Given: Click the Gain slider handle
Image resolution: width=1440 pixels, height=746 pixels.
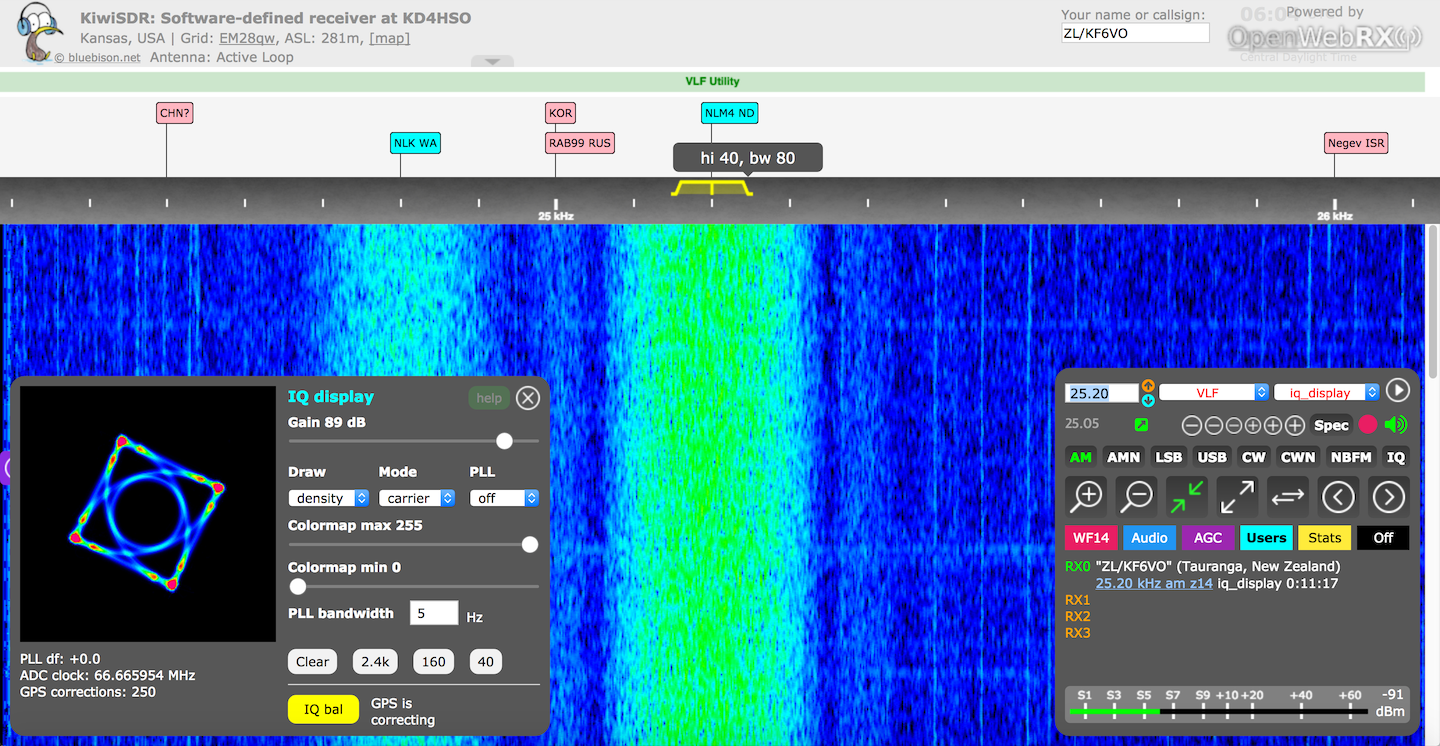Looking at the screenshot, I should [x=505, y=441].
